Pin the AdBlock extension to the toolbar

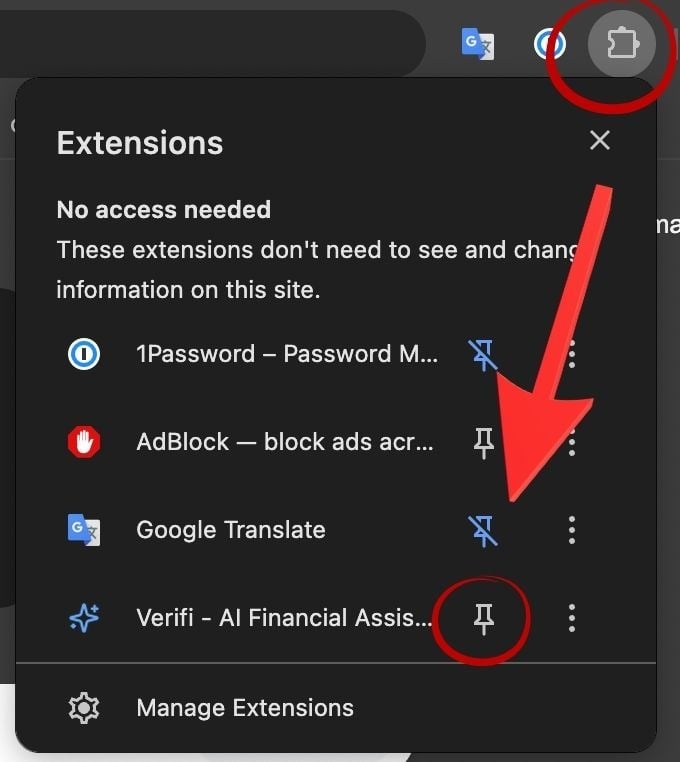[x=484, y=442]
